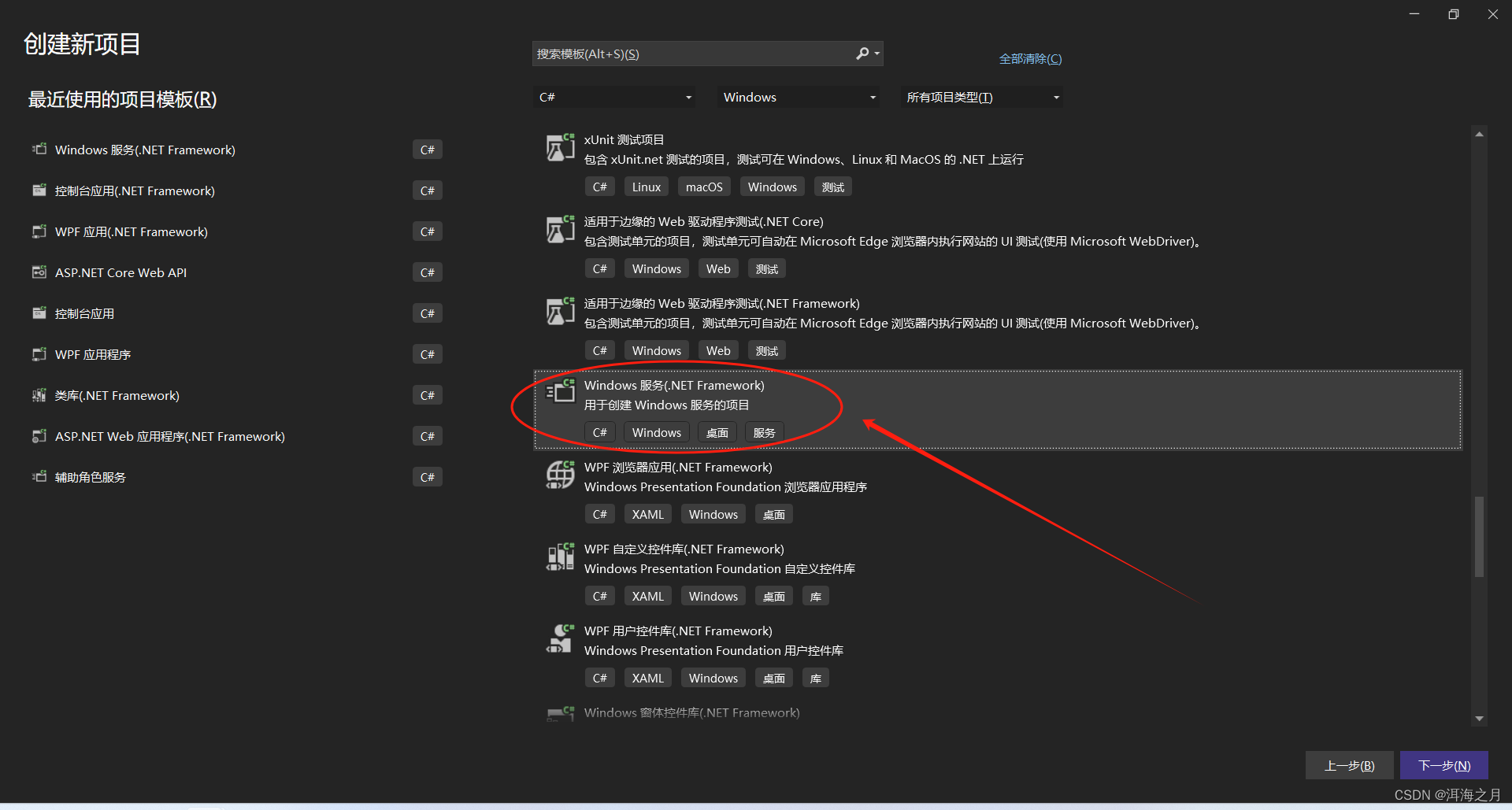The height and width of the screenshot is (810, 1512).
Task: Click recent ASP.NET Web 应用程序 icon
Action: (39, 435)
